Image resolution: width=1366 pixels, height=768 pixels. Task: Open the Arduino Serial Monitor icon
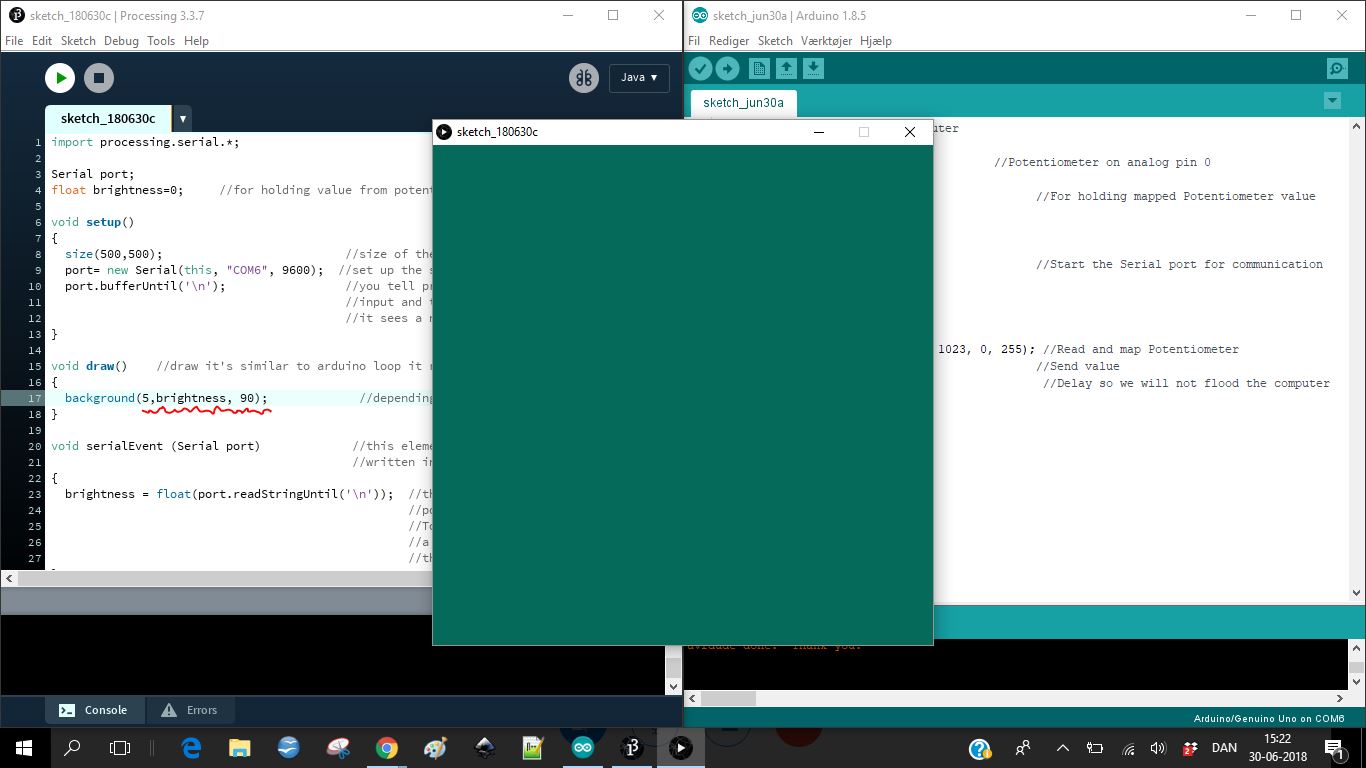pos(1337,68)
